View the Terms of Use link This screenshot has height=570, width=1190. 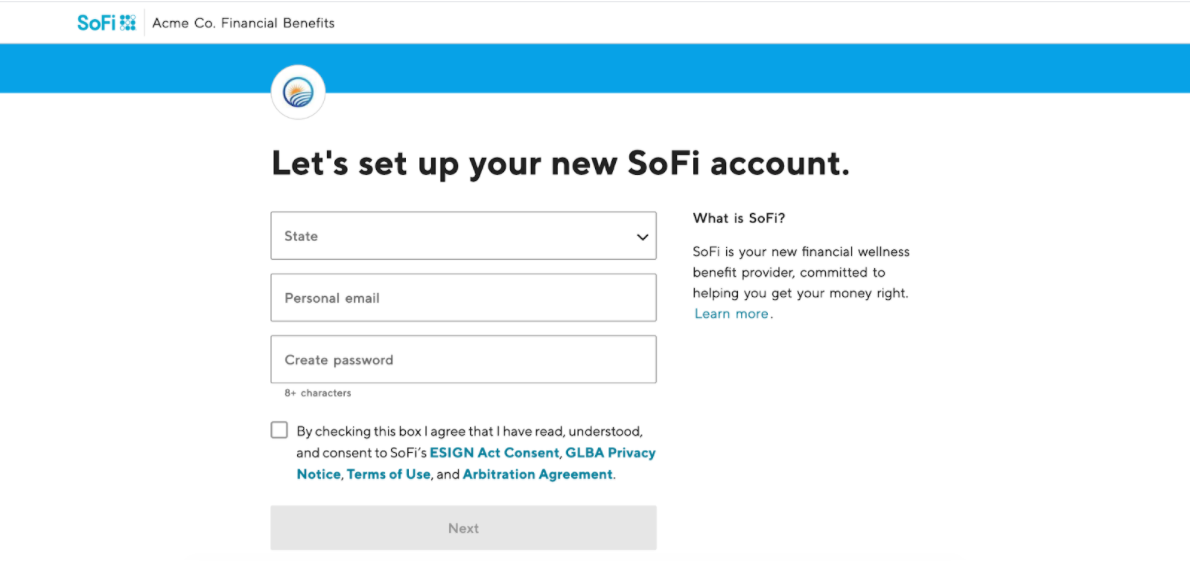(x=388, y=475)
